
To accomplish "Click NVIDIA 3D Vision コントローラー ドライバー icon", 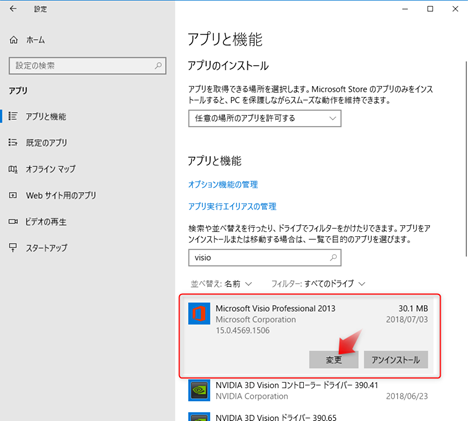I will pos(199,390).
